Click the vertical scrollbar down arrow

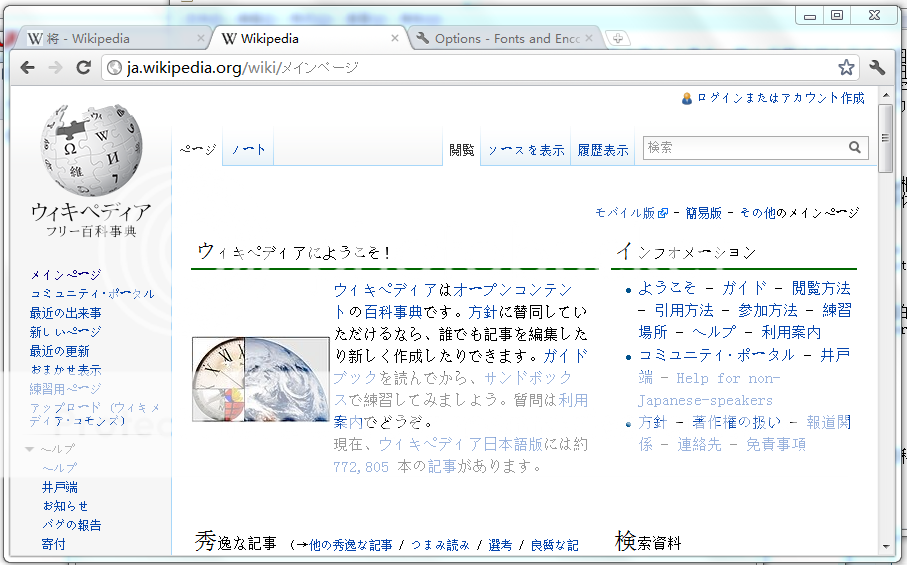pyautogui.click(x=886, y=546)
